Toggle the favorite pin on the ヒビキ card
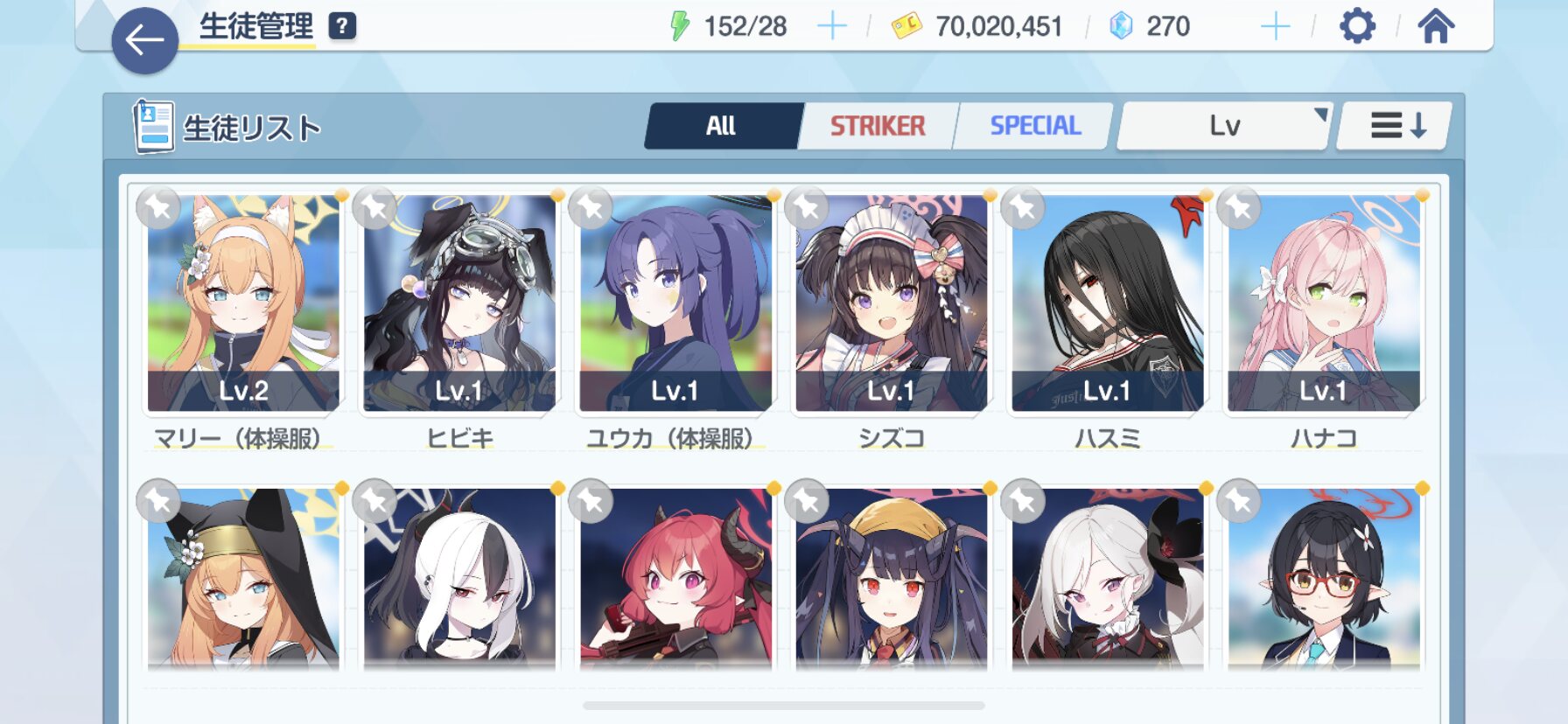1568x724 pixels. click(374, 208)
